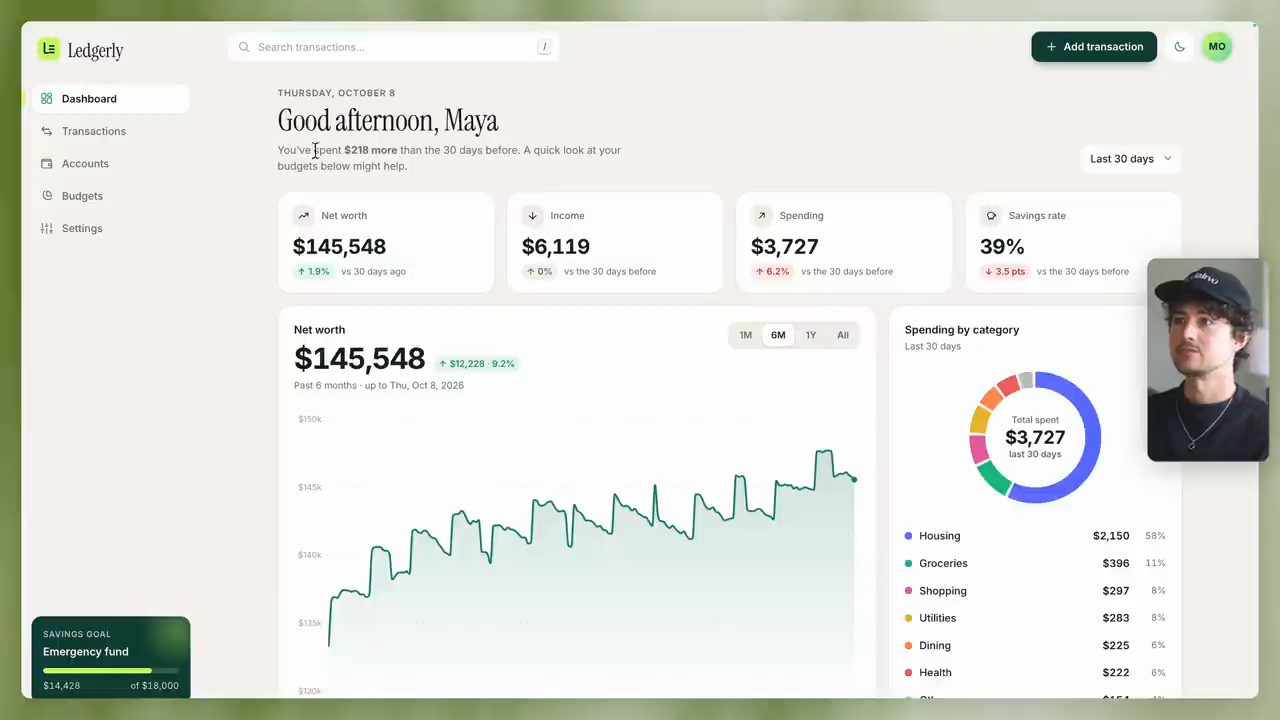
Task: Click the Accounts wallet icon in sidebar
Action: point(47,164)
